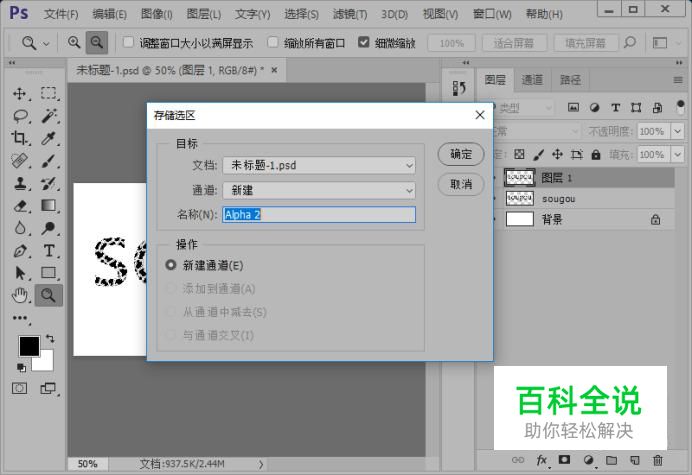Click Zoom Out icon in options bar
This screenshot has height=475, width=692.
(x=97, y=42)
